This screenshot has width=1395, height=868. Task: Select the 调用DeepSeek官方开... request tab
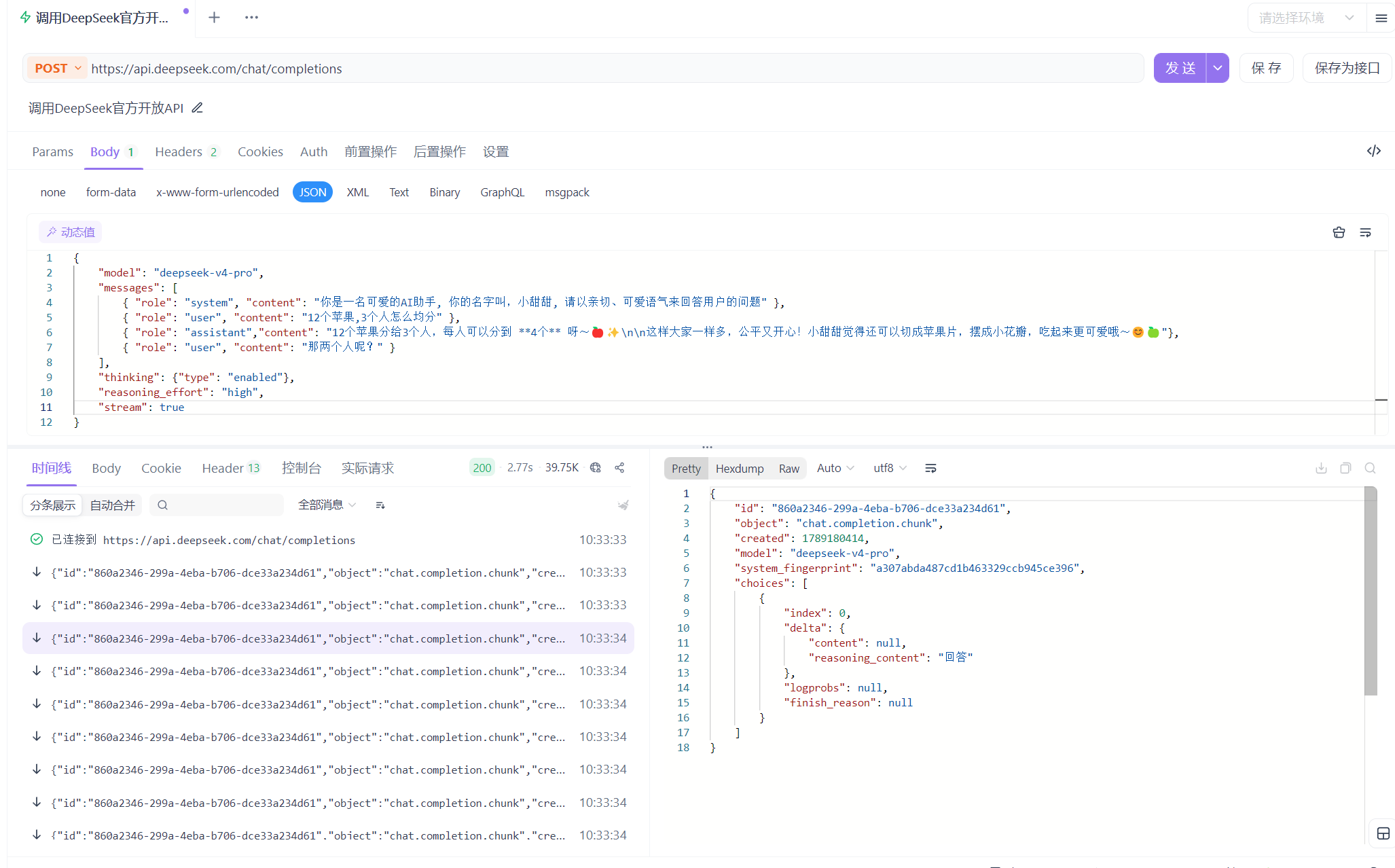click(x=102, y=18)
